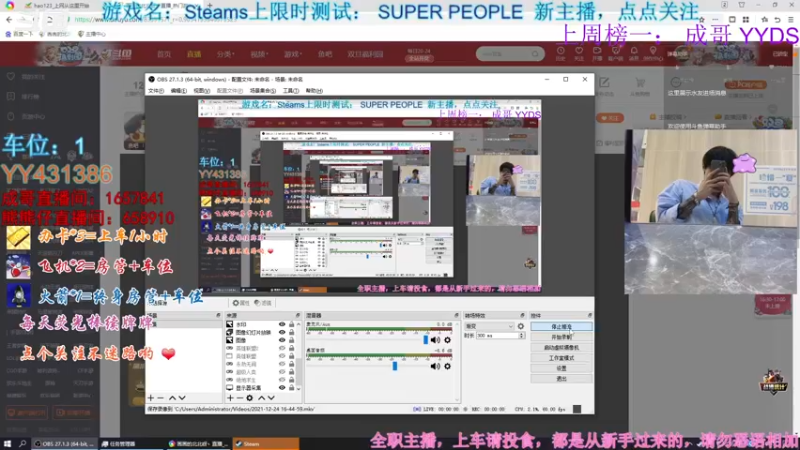Pop out the Scenes dock

point(218,315)
